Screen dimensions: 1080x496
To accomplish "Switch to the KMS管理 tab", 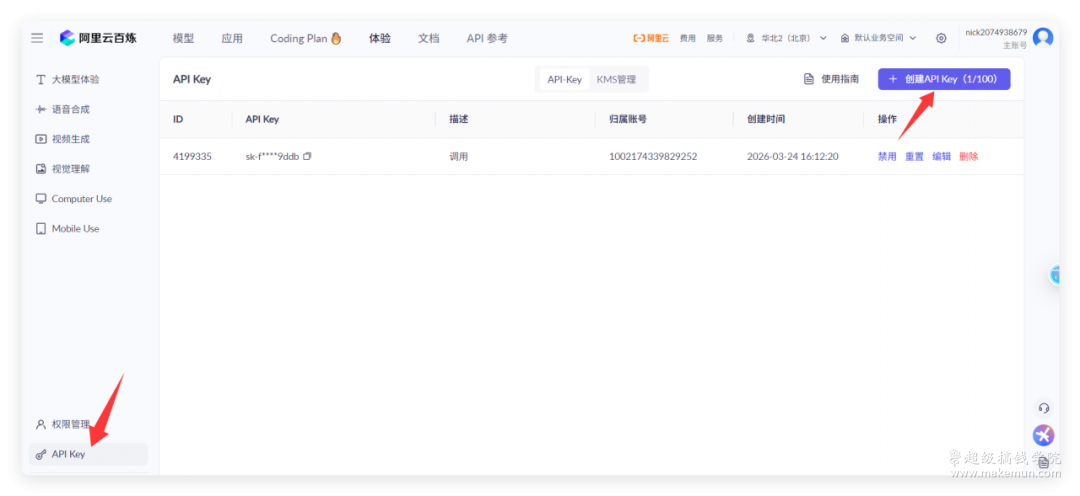I will 616,79.
